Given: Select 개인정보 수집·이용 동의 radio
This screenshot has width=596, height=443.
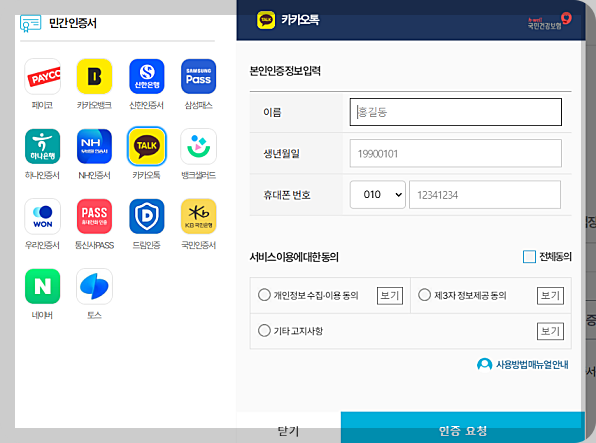Looking at the screenshot, I should [264, 295].
